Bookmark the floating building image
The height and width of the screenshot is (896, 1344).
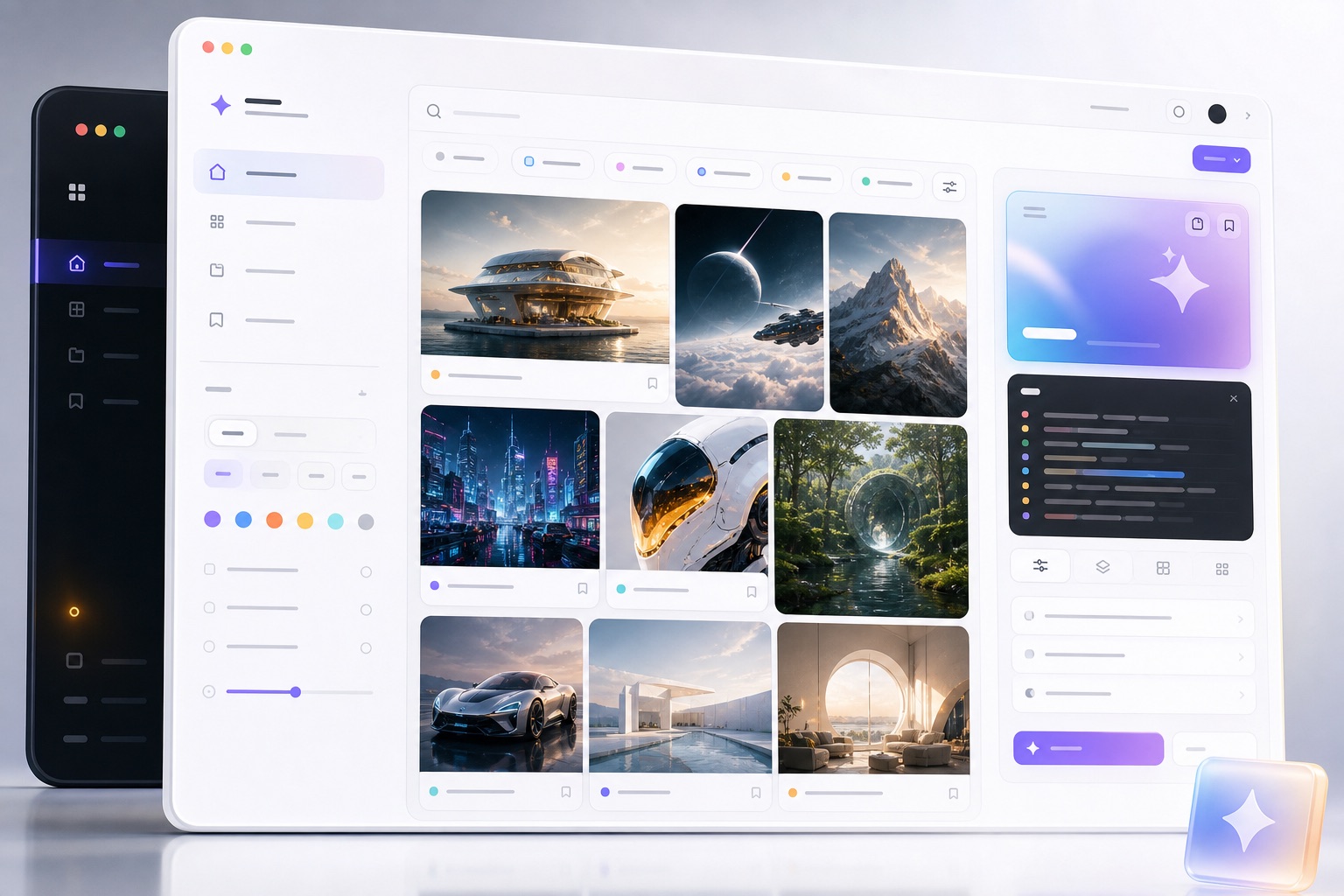[x=652, y=383]
